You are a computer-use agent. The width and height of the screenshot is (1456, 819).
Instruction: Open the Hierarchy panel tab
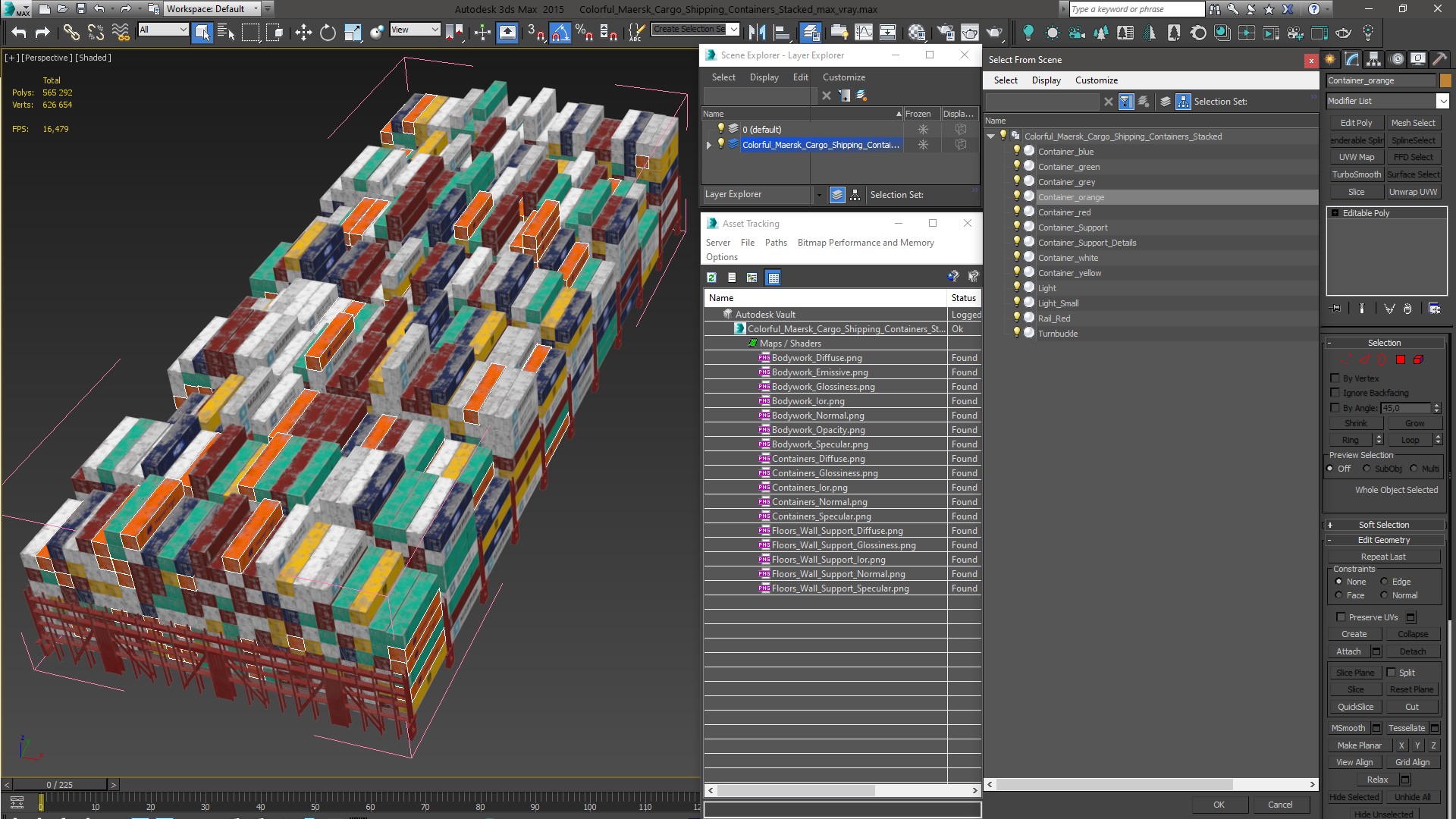coord(1373,59)
